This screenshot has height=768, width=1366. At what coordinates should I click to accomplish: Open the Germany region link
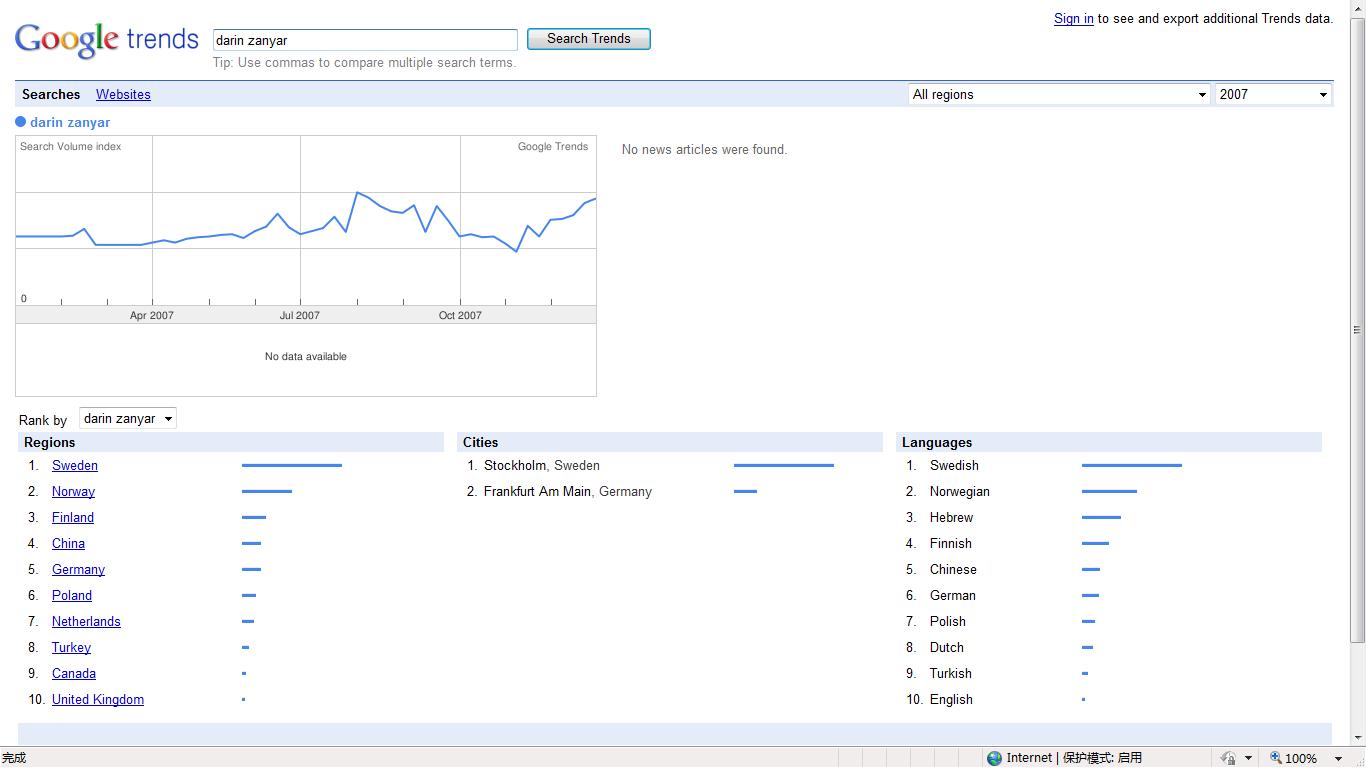(78, 570)
